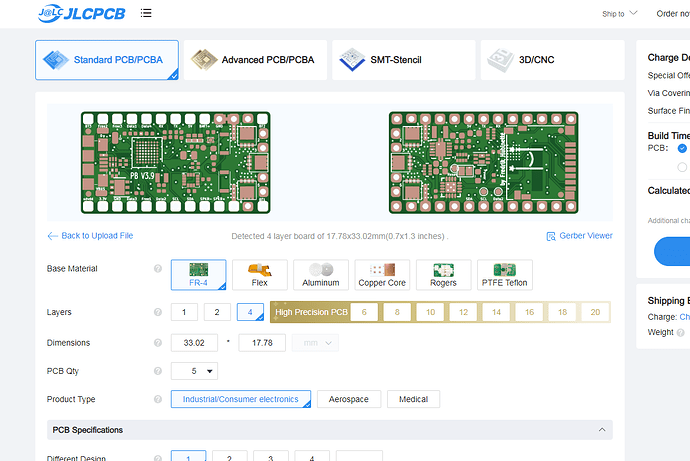Set Layers to 4
690x461 pixels.
click(x=250, y=312)
